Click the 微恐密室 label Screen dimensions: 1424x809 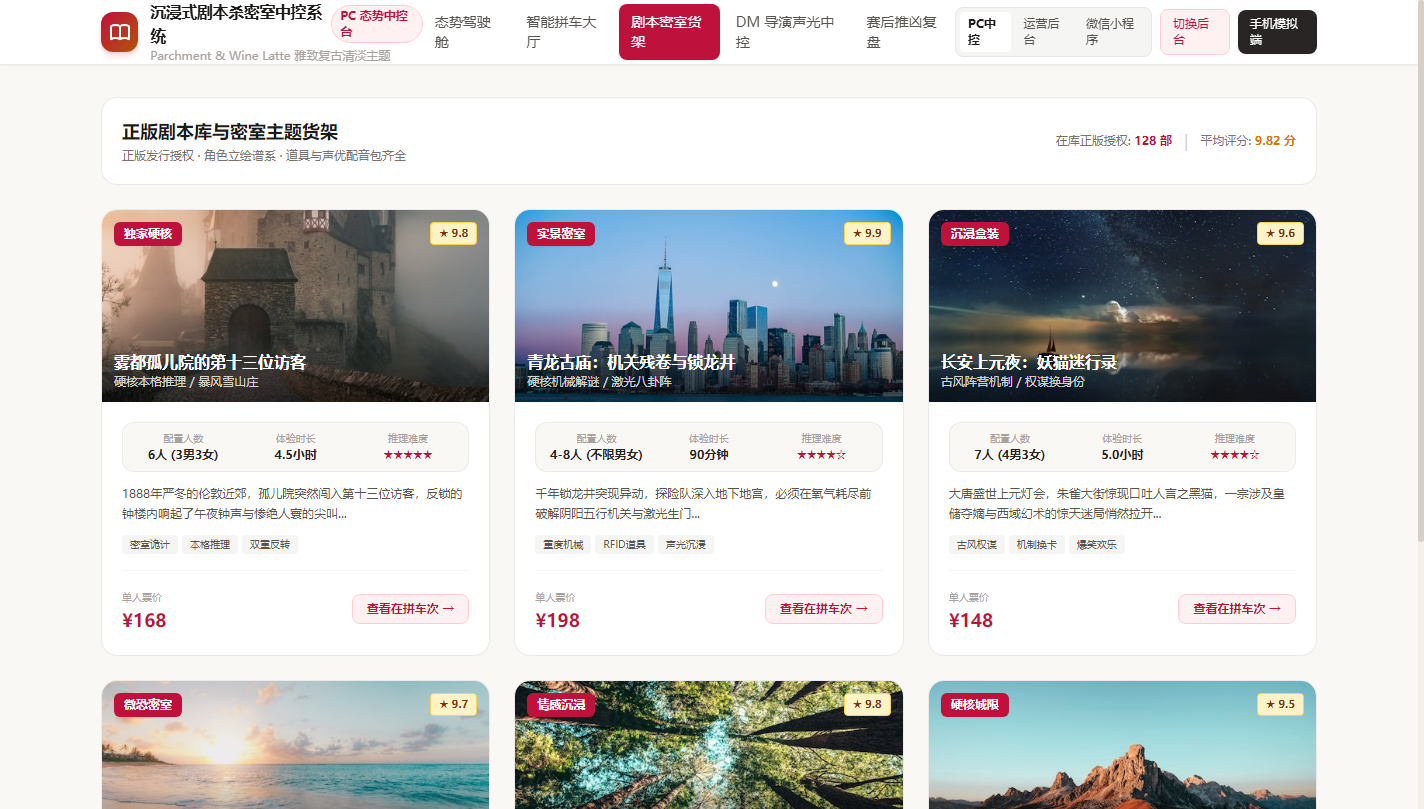(148, 705)
